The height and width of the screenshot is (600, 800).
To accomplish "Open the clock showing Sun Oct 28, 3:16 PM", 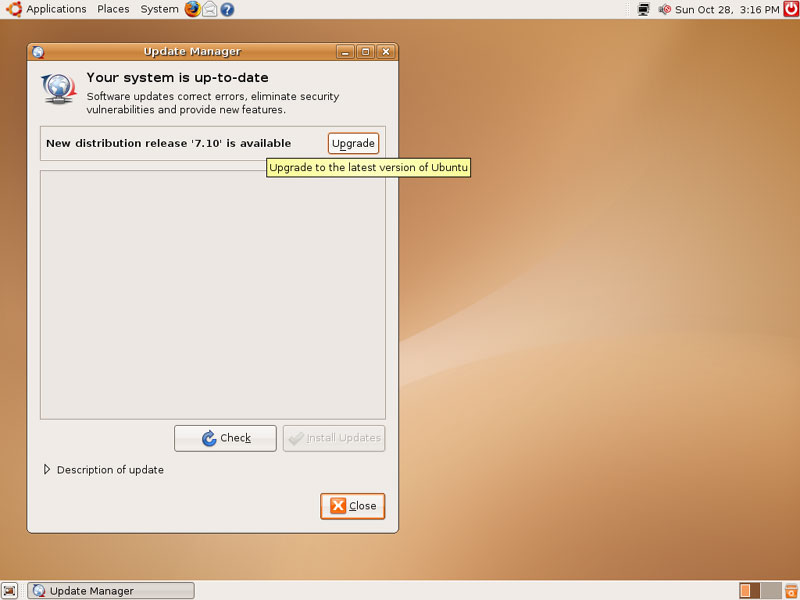I will click(727, 10).
